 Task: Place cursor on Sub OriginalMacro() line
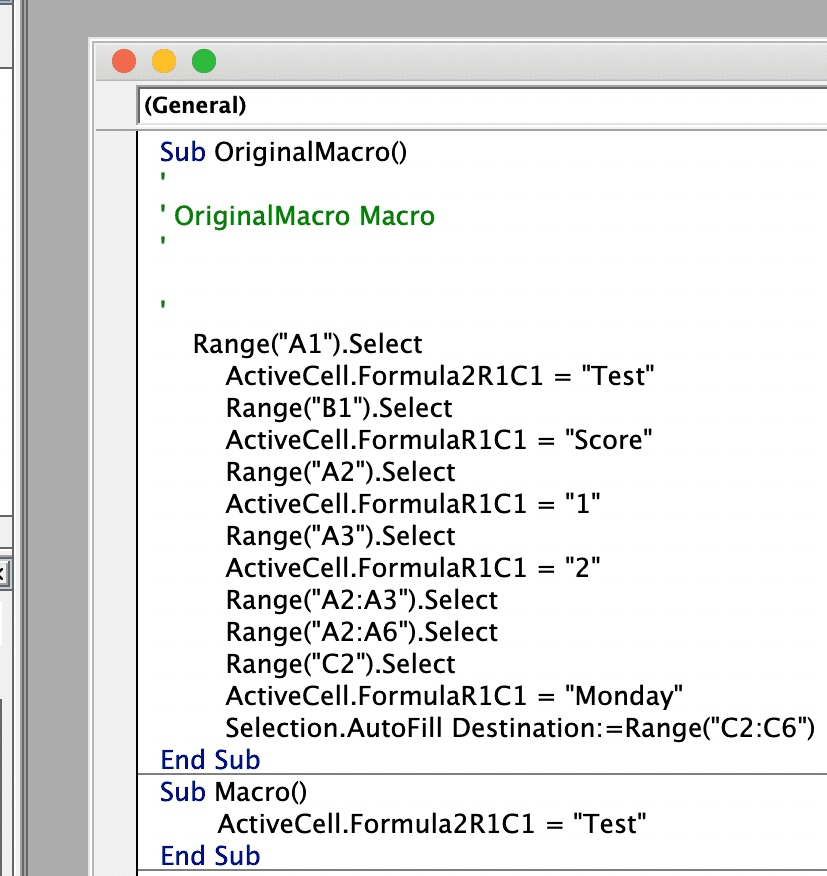pos(283,152)
